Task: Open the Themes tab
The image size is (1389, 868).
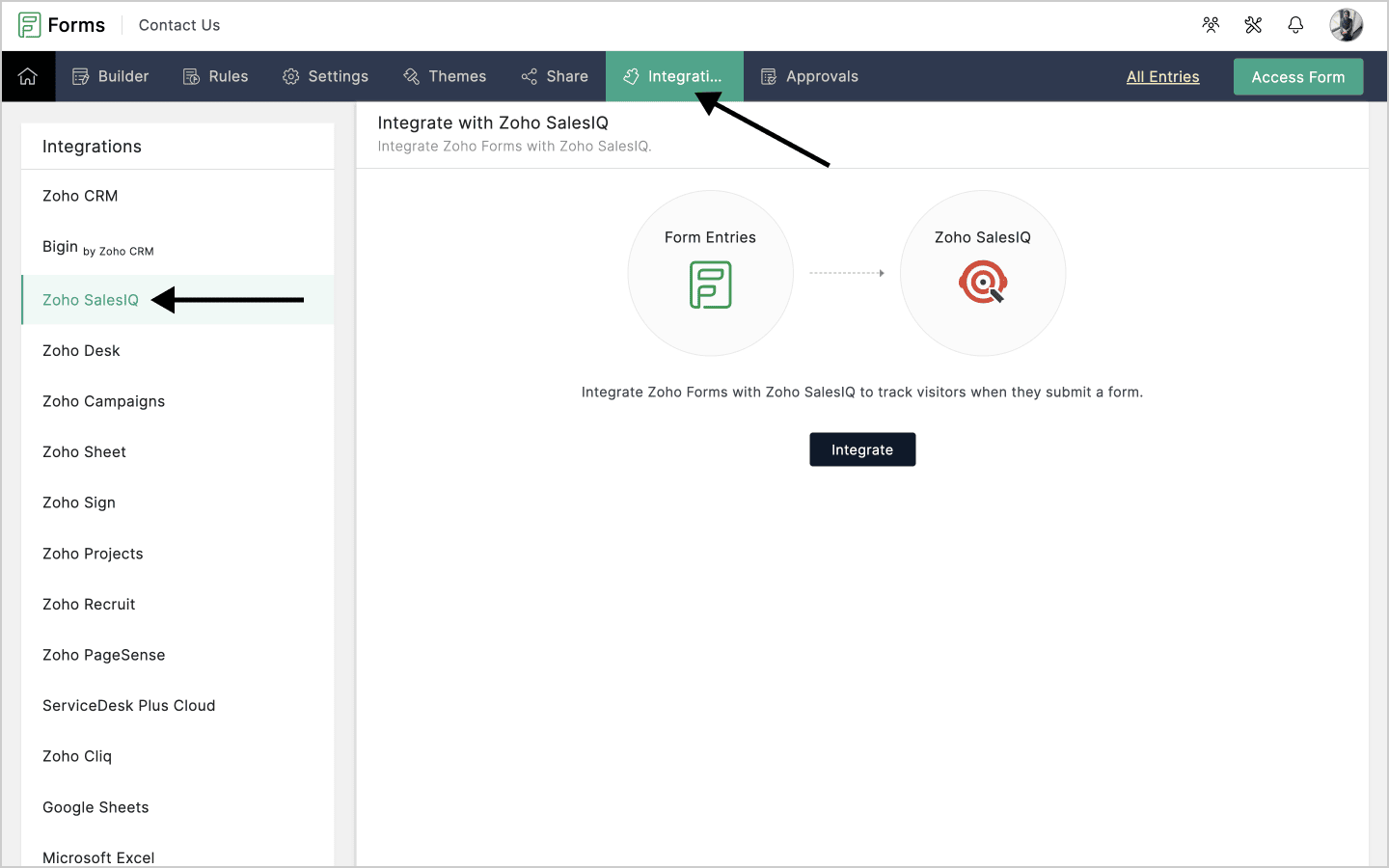Action: coord(445,76)
